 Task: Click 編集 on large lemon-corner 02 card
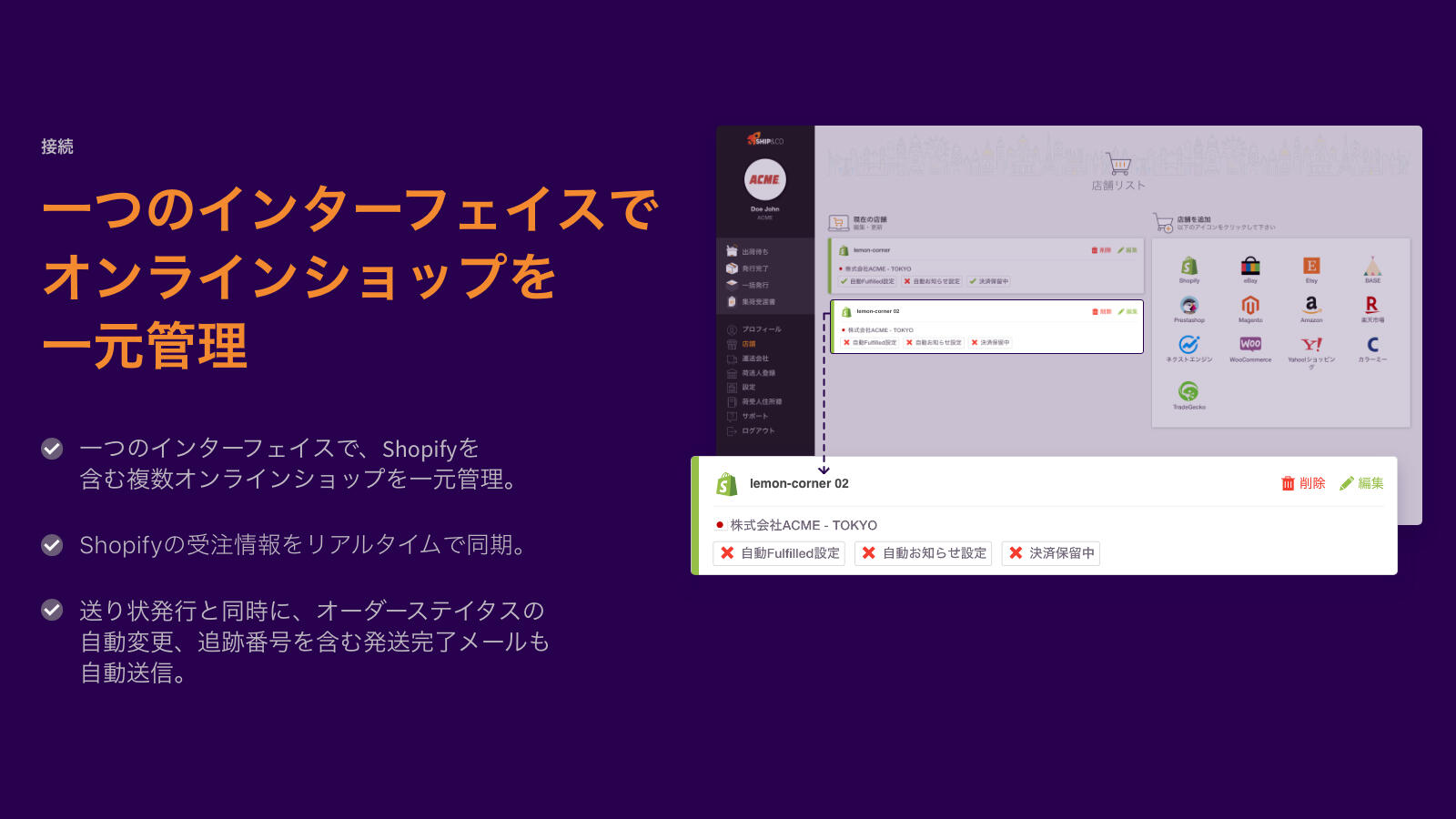[x=1361, y=483]
